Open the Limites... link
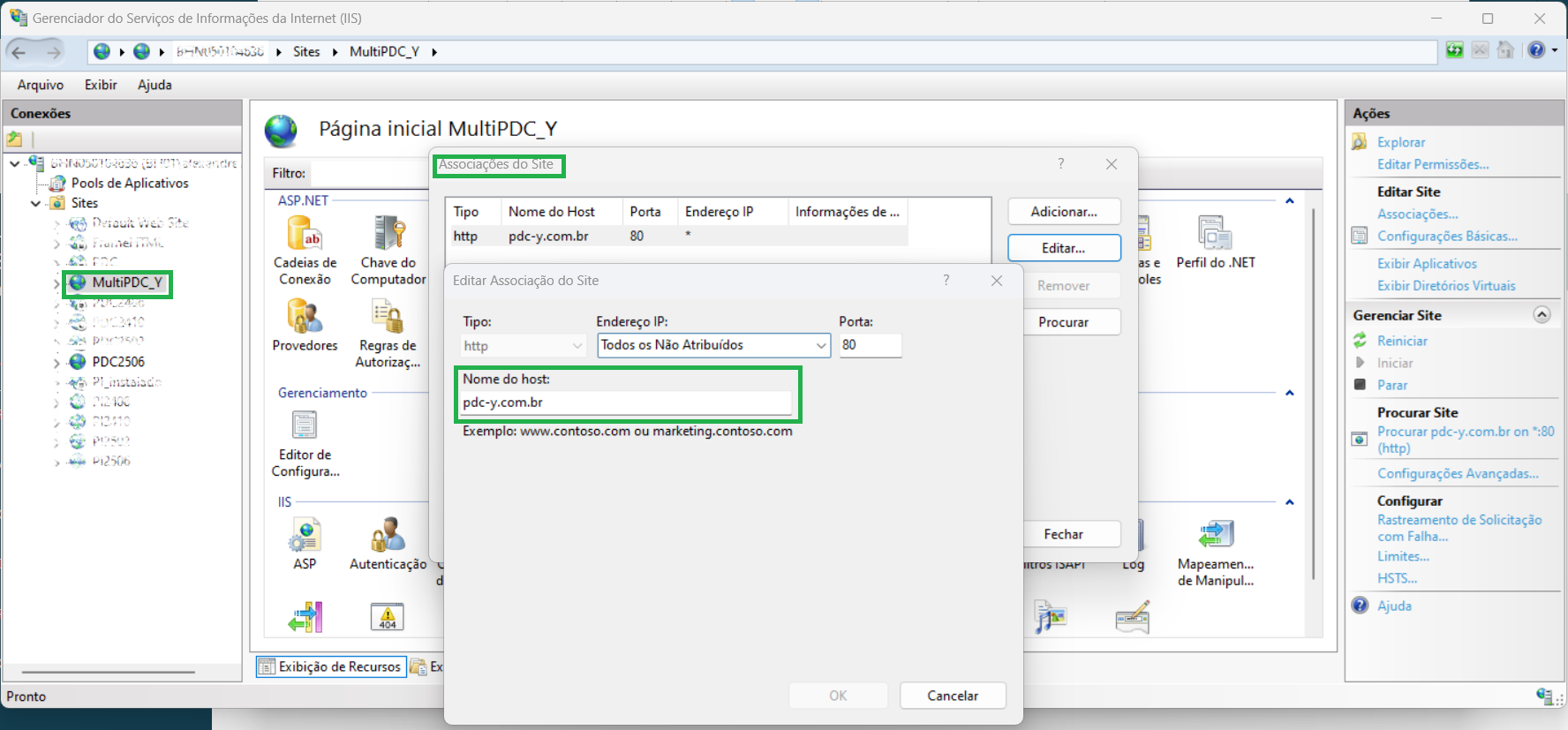Viewport: 1568px width, 730px height. tap(1403, 556)
